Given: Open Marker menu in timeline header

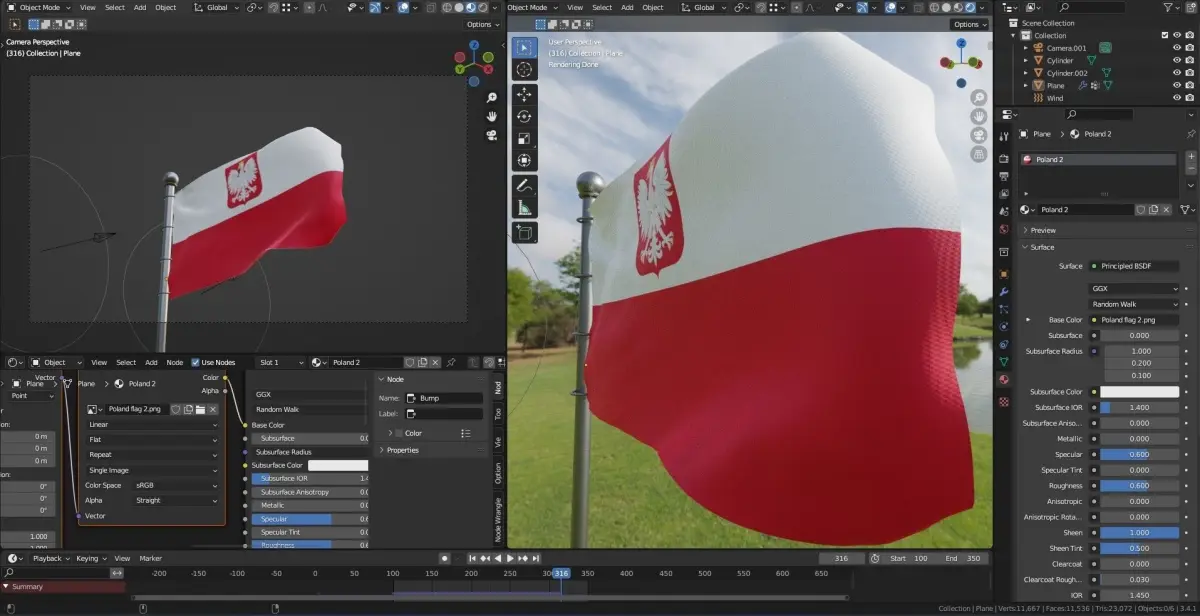Looking at the screenshot, I should pyautogui.click(x=150, y=558).
